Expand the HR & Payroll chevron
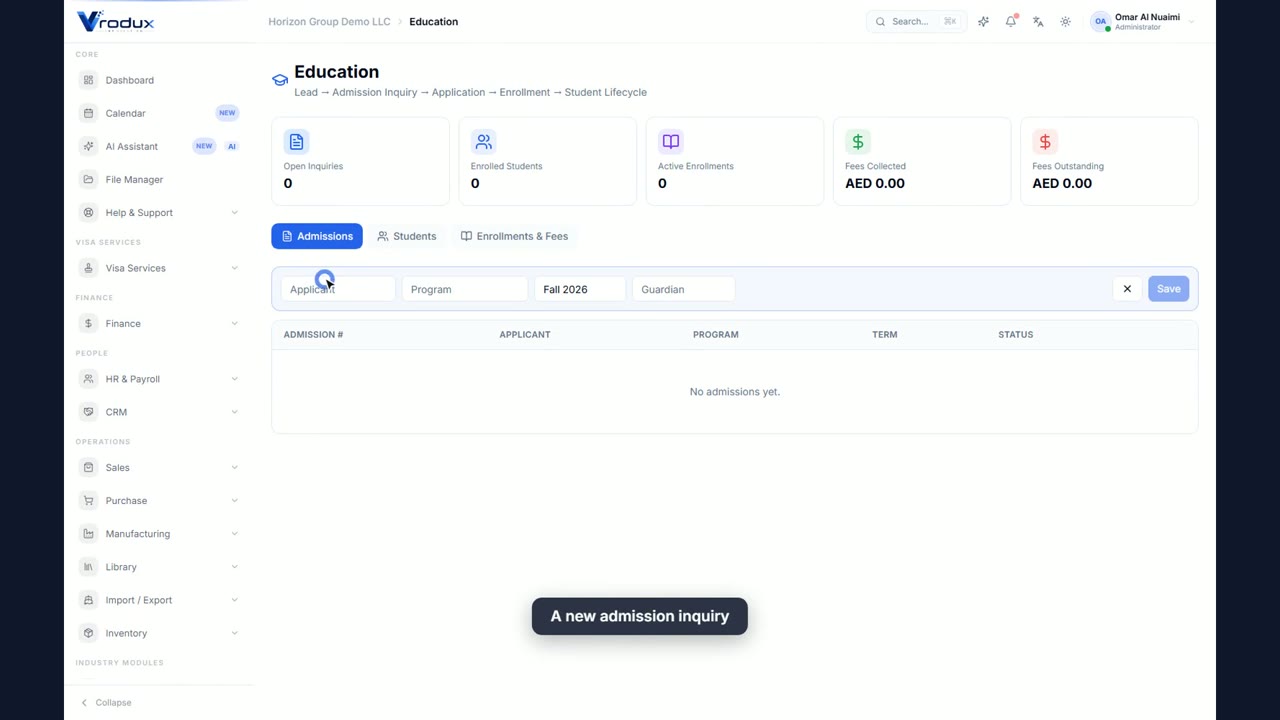1280x720 pixels. 234,379
